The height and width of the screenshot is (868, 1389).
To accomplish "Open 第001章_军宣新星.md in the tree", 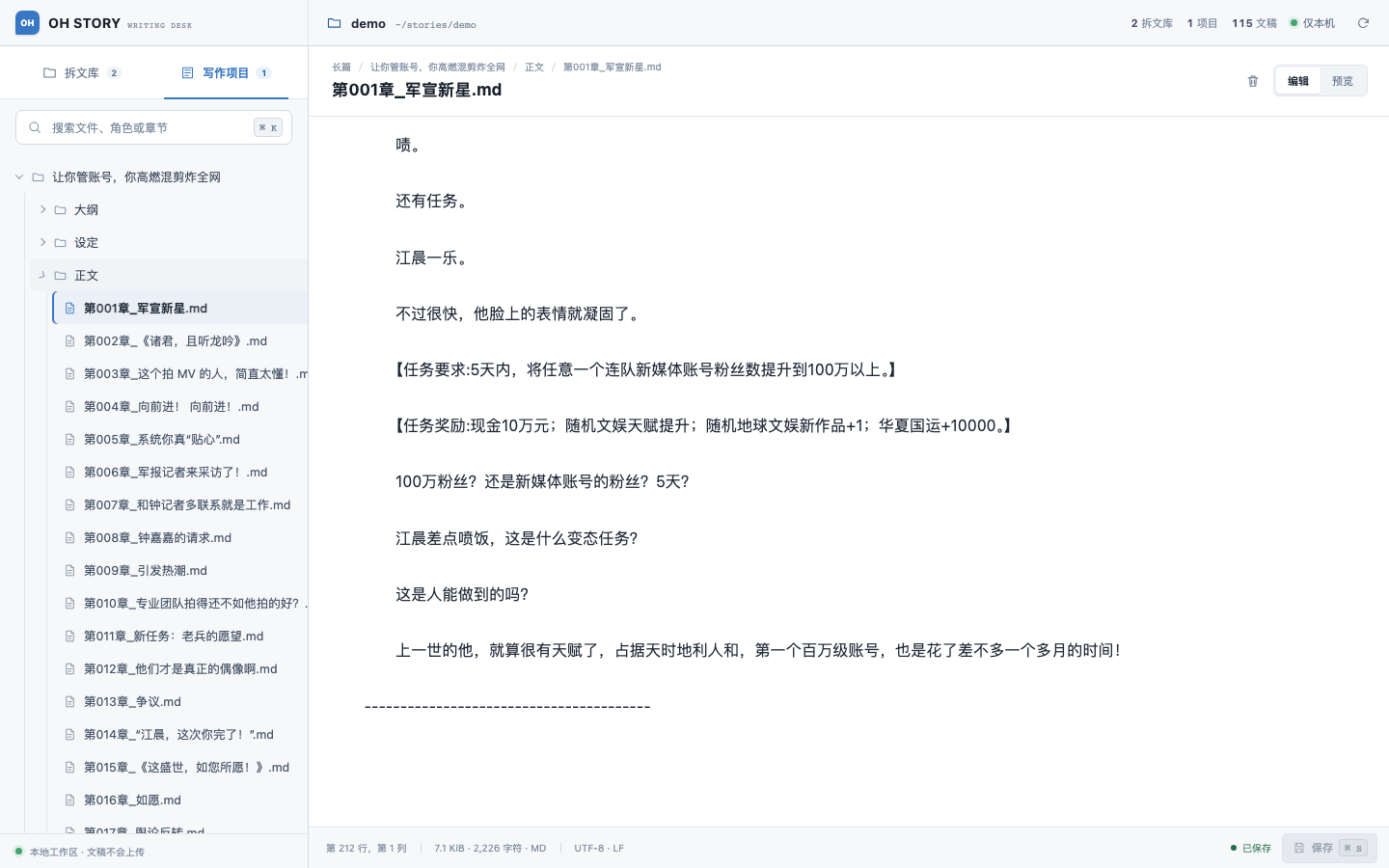I will 180,308.
